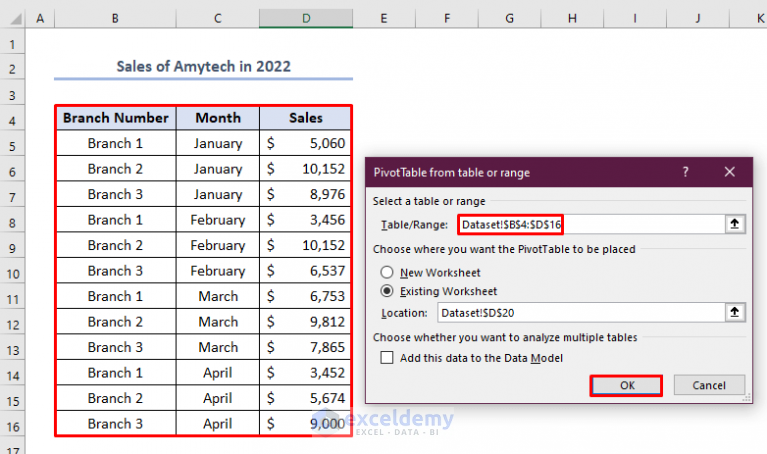Click the 'Branch Number' header cell
Image resolution: width=767 pixels, height=454 pixels.
pyautogui.click(x=116, y=118)
